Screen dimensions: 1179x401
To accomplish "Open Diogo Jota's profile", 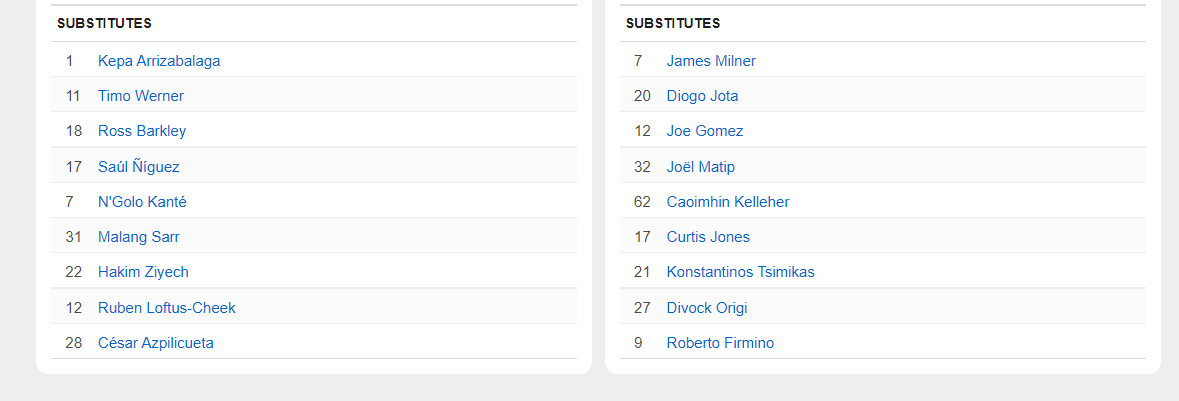I will tap(703, 96).
